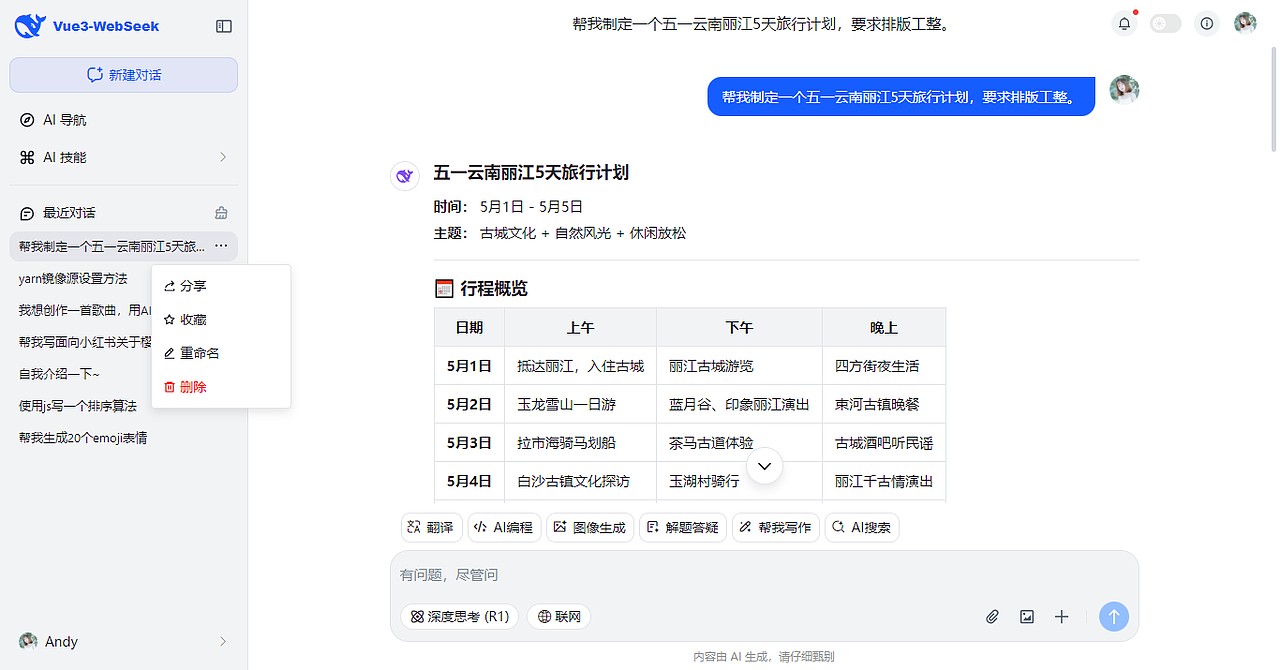Choose 删除 in the conversation menu
Viewport: 1280px width, 670px height.
[192, 386]
